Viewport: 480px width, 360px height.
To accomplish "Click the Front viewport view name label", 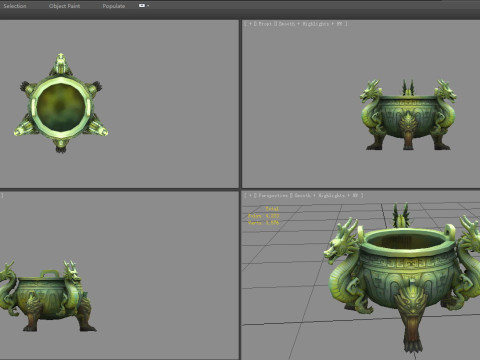I will pyautogui.click(x=265, y=24).
